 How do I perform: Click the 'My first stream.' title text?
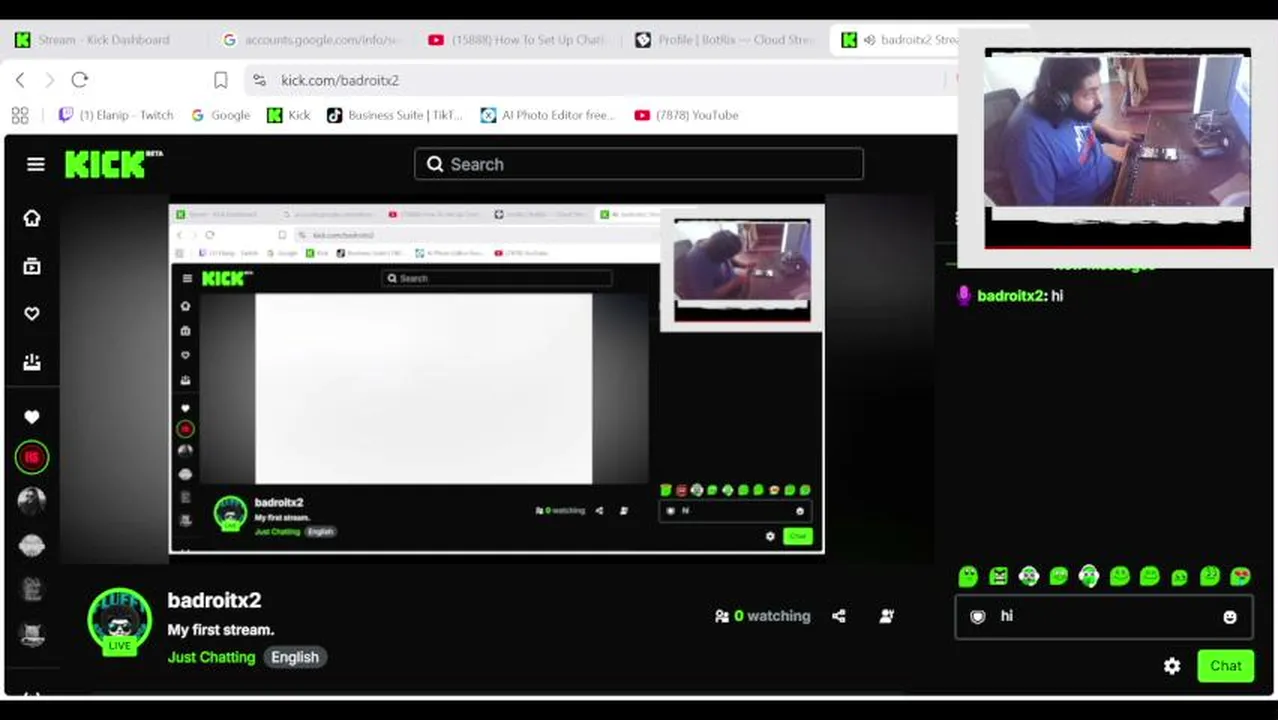coord(220,630)
